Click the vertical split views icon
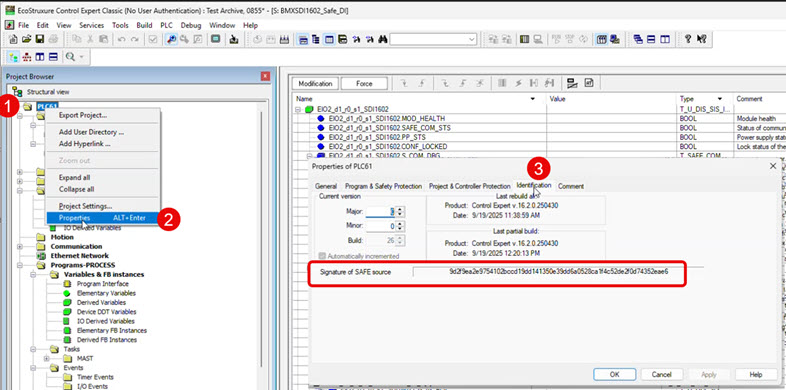 (x=40, y=57)
